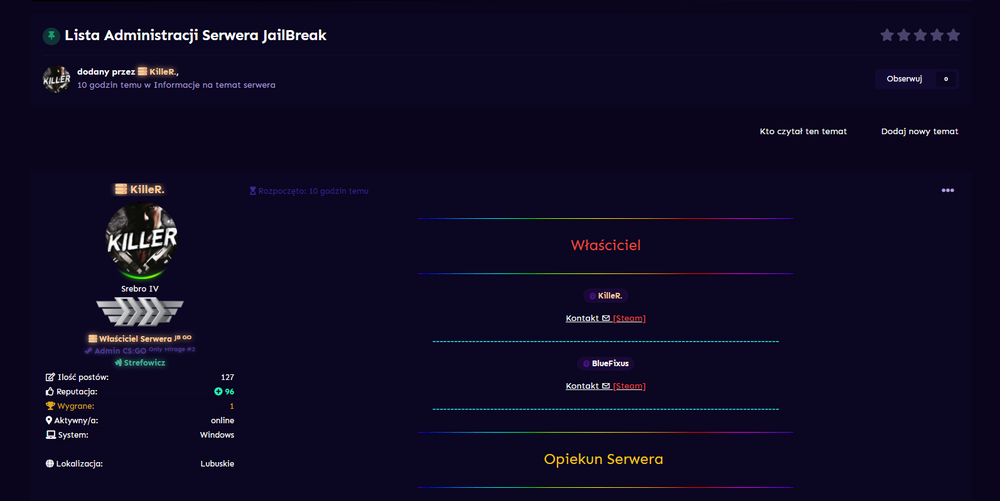Click the 'Właściciel Serwera' group badge
1000x501 pixels.
(140, 338)
